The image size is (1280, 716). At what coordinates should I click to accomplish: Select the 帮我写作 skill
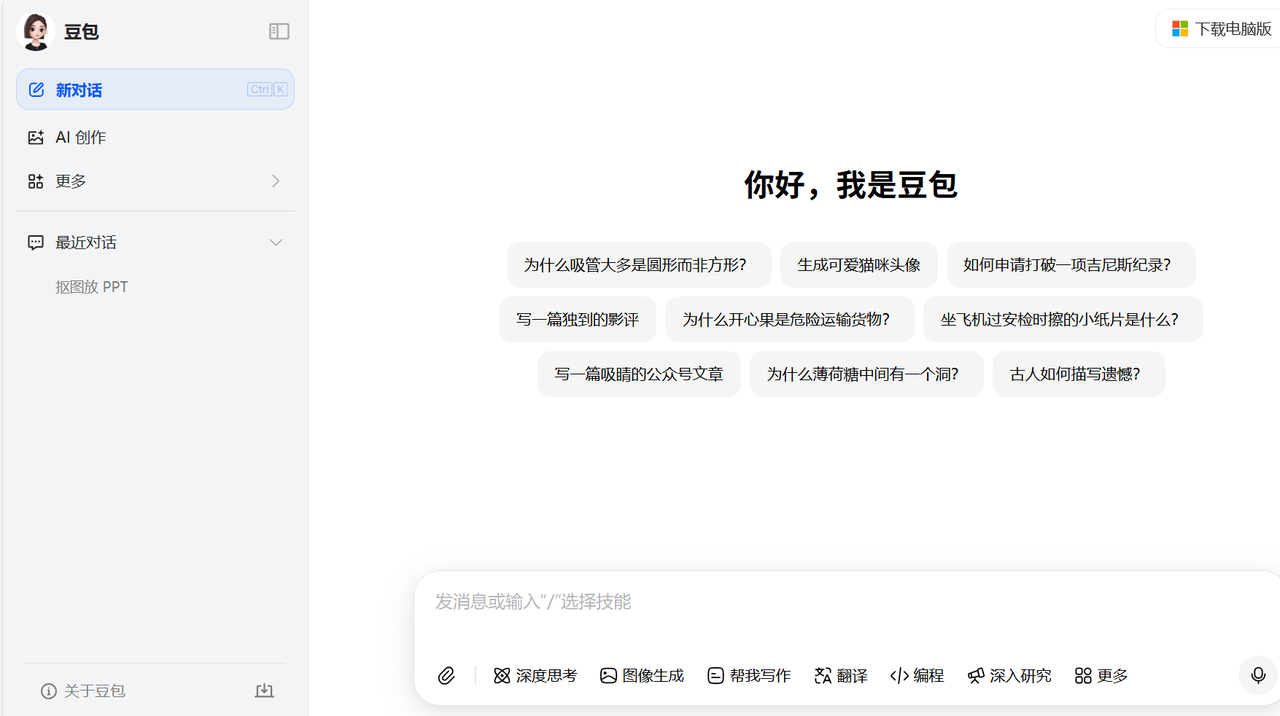point(749,676)
